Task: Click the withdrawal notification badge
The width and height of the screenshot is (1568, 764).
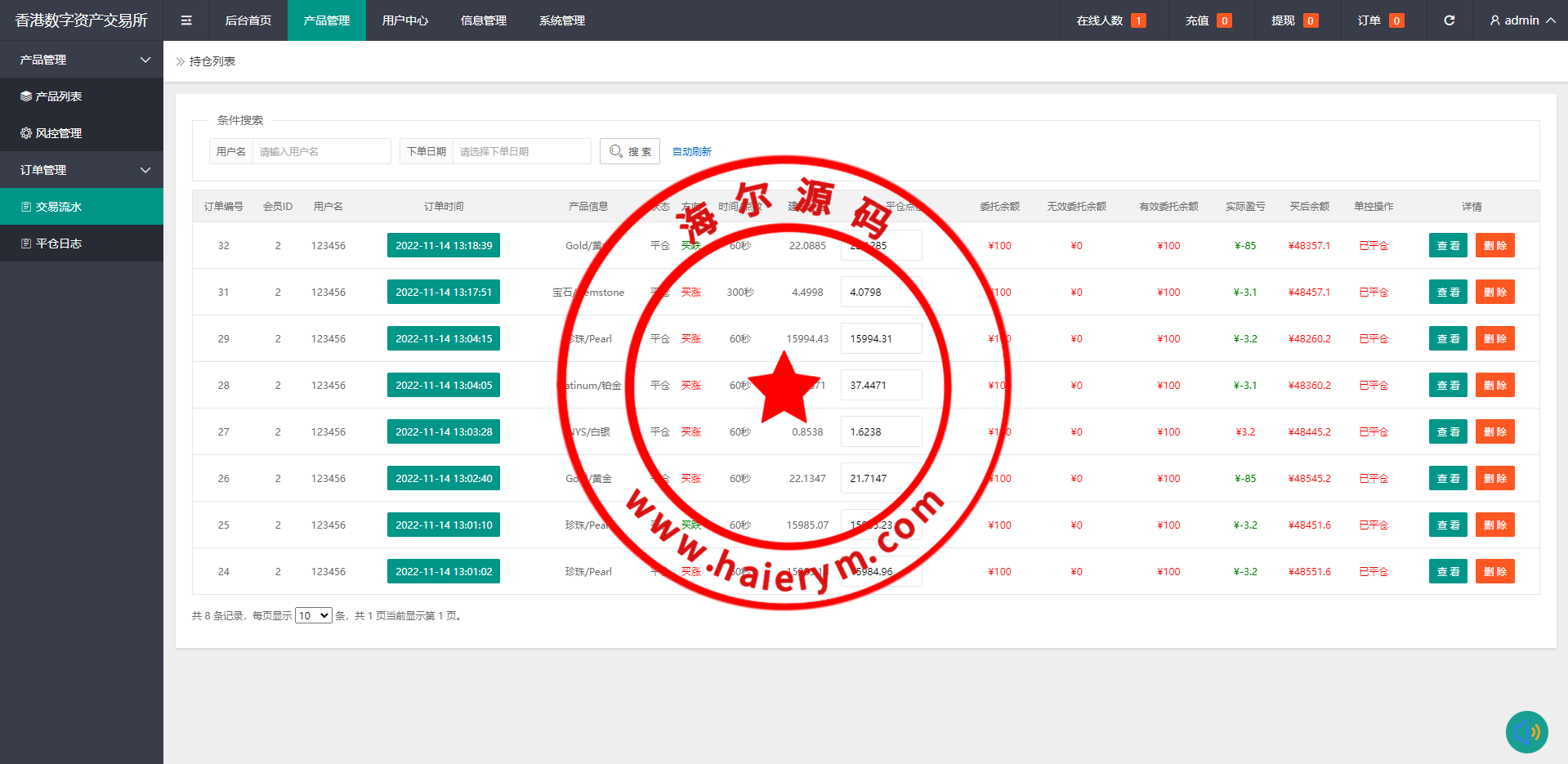Action: point(1311,20)
